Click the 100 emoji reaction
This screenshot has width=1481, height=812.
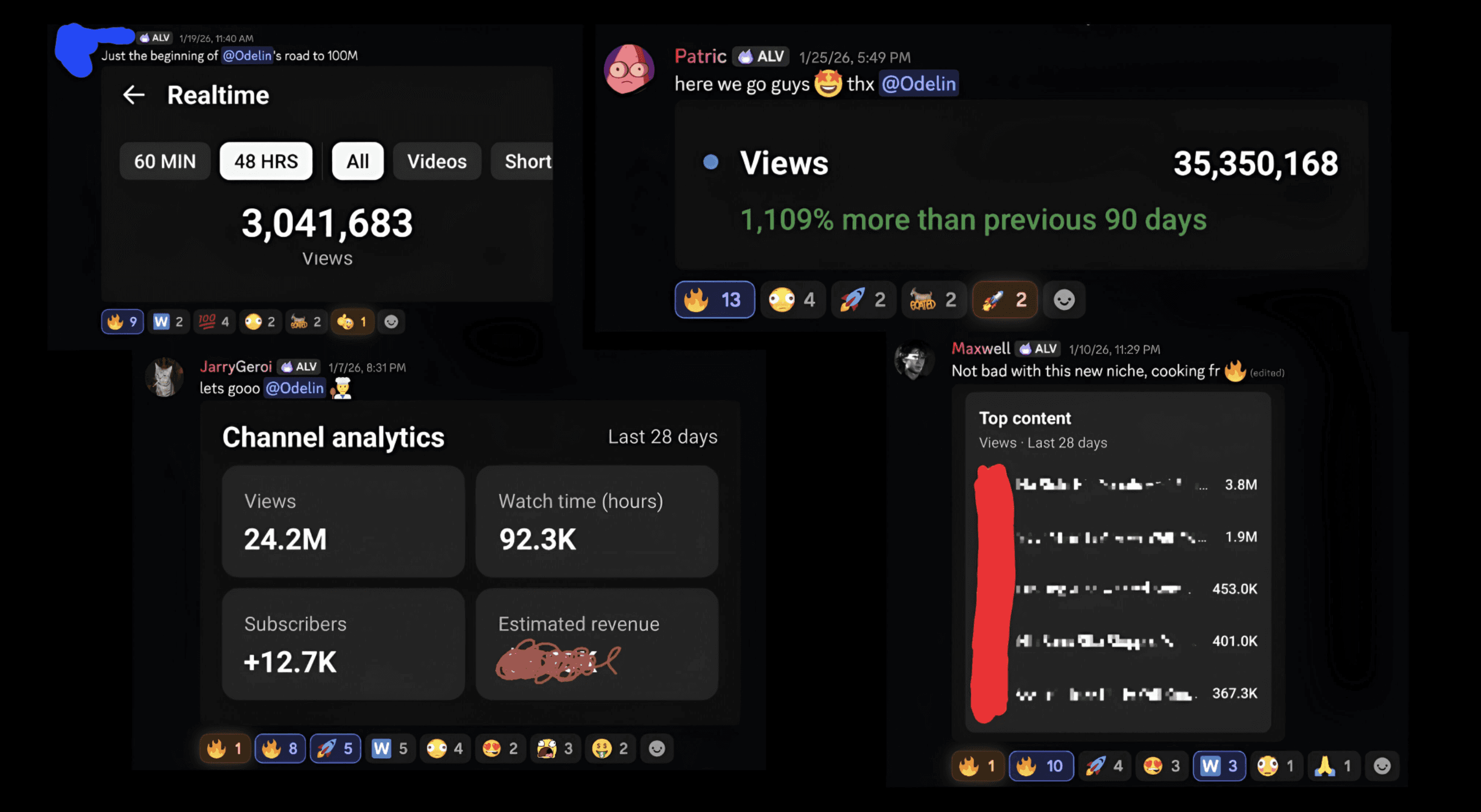(x=214, y=321)
